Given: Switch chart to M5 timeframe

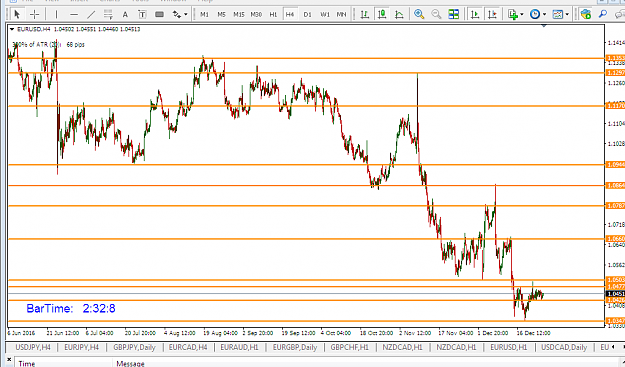Looking at the screenshot, I should coord(222,14).
